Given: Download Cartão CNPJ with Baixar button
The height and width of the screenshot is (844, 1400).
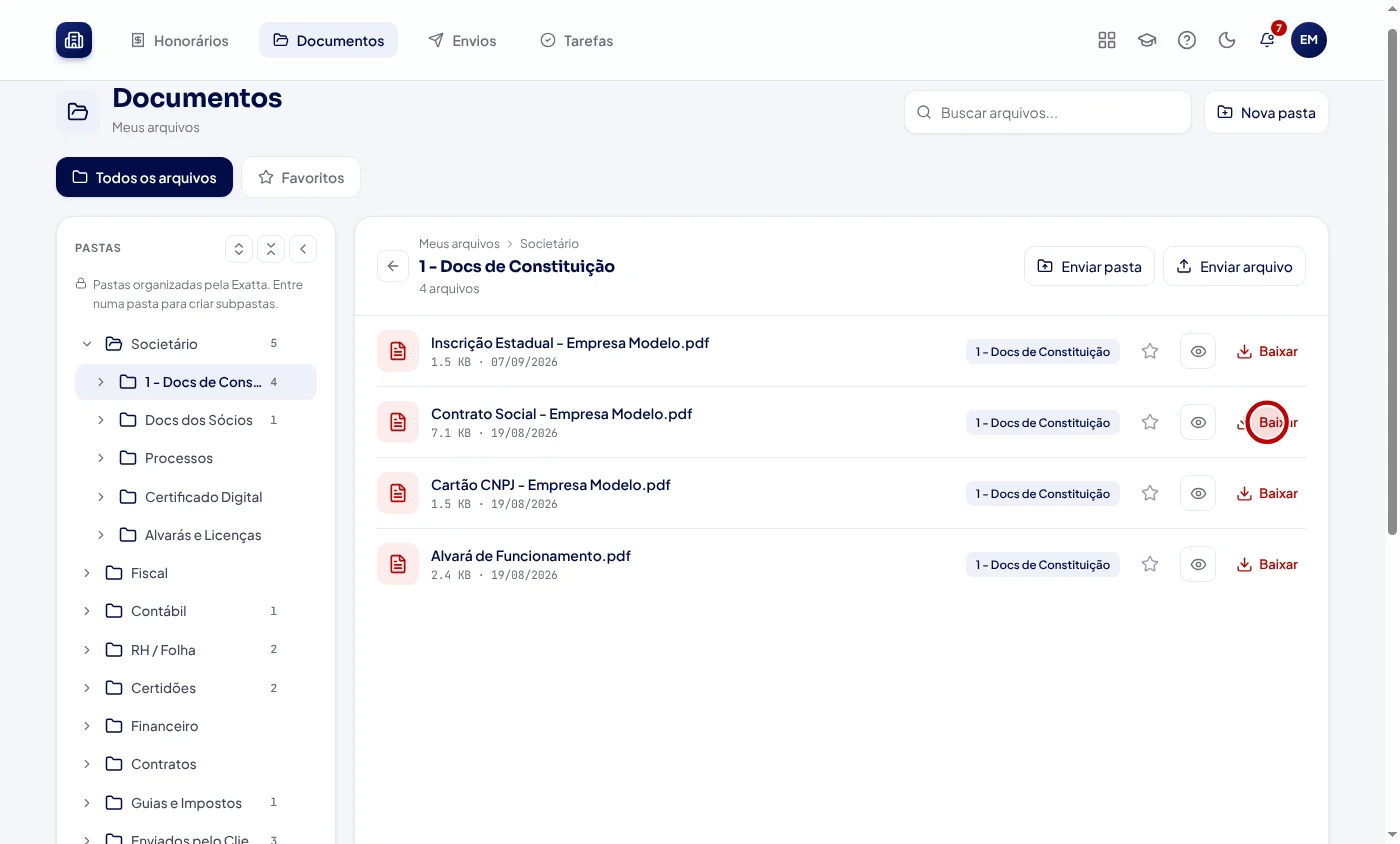Looking at the screenshot, I should coord(1267,493).
